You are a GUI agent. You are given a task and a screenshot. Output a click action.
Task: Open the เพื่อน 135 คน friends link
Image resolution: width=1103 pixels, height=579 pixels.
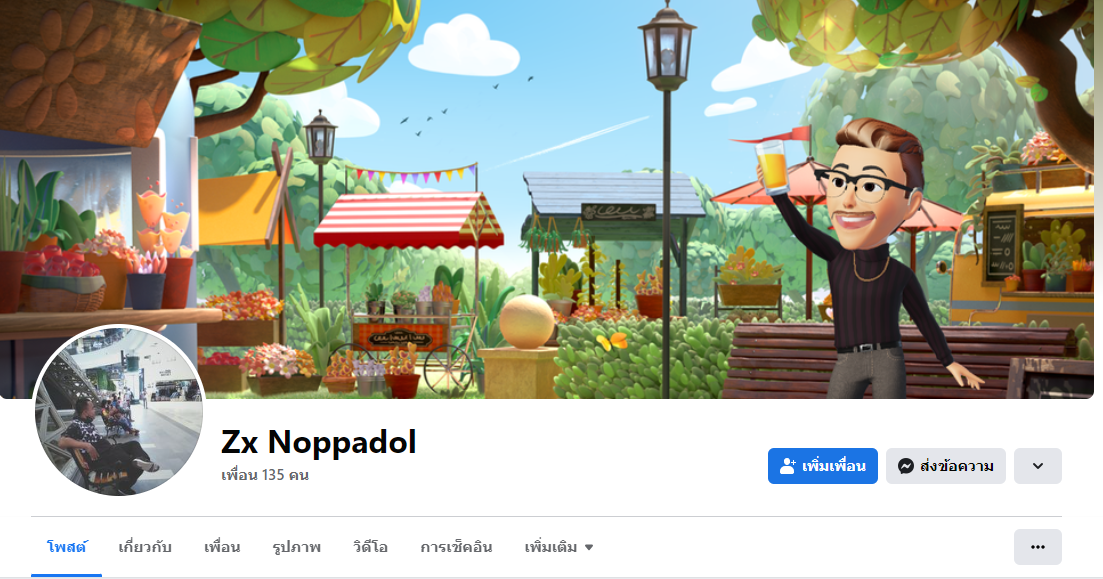tap(265, 475)
